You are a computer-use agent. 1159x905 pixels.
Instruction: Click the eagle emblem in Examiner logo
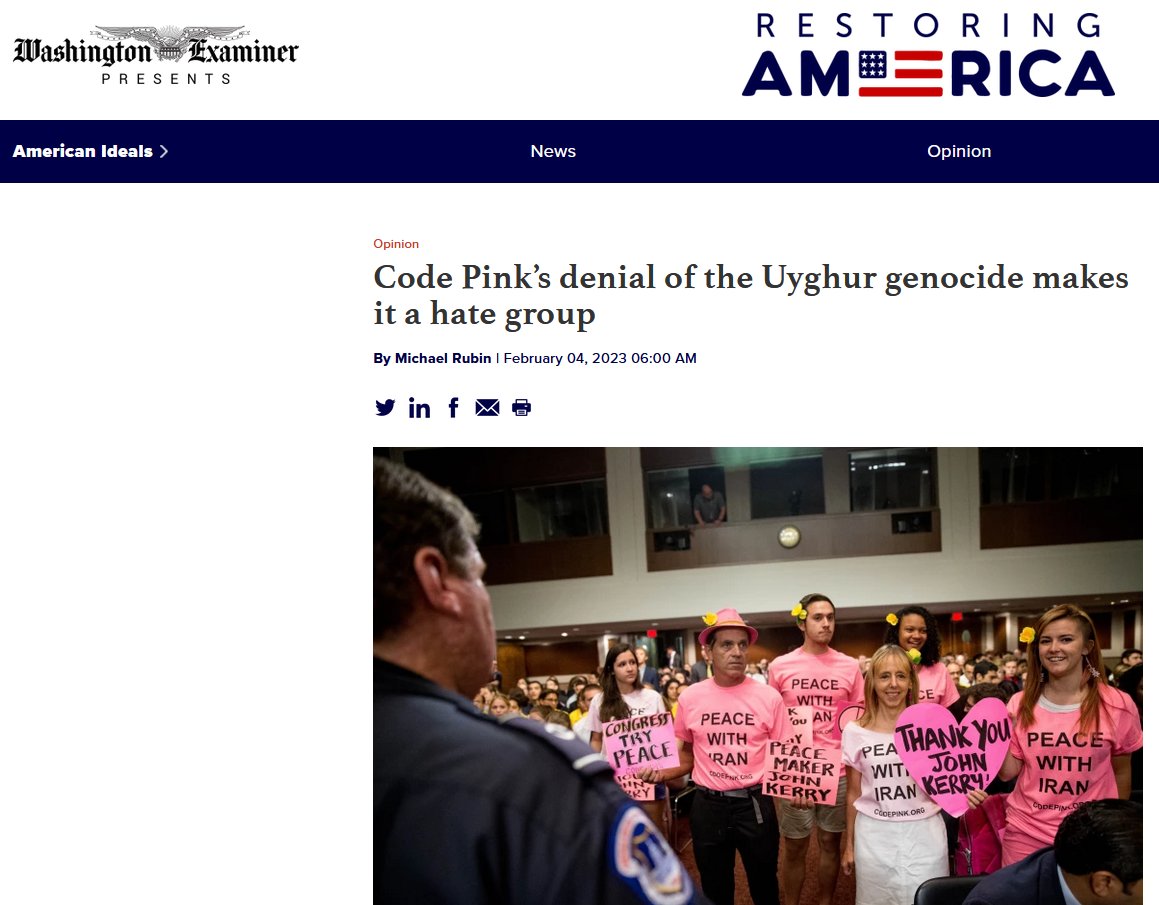point(171,43)
